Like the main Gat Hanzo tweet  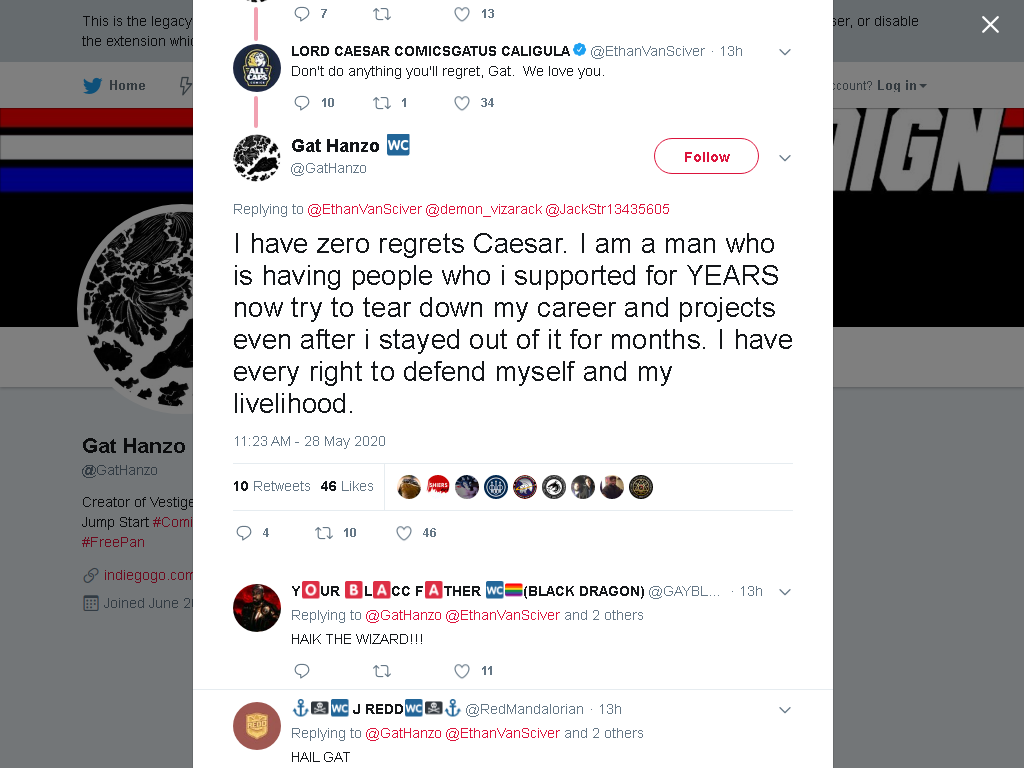(x=404, y=533)
